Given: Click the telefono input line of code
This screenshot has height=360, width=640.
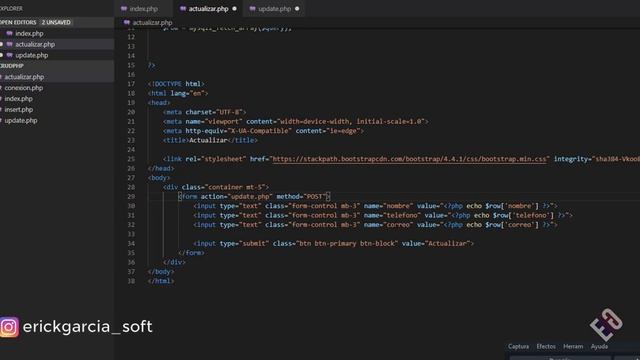Looking at the screenshot, I should [x=383, y=216].
